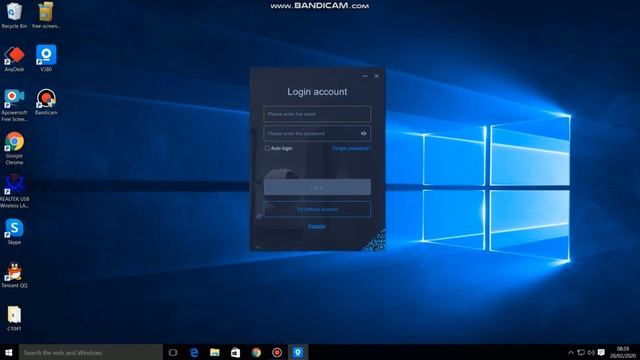This screenshot has width=640, height=360.
Task: Open the taskbar clock and date
Action: pyautogui.click(x=622, y=352)
